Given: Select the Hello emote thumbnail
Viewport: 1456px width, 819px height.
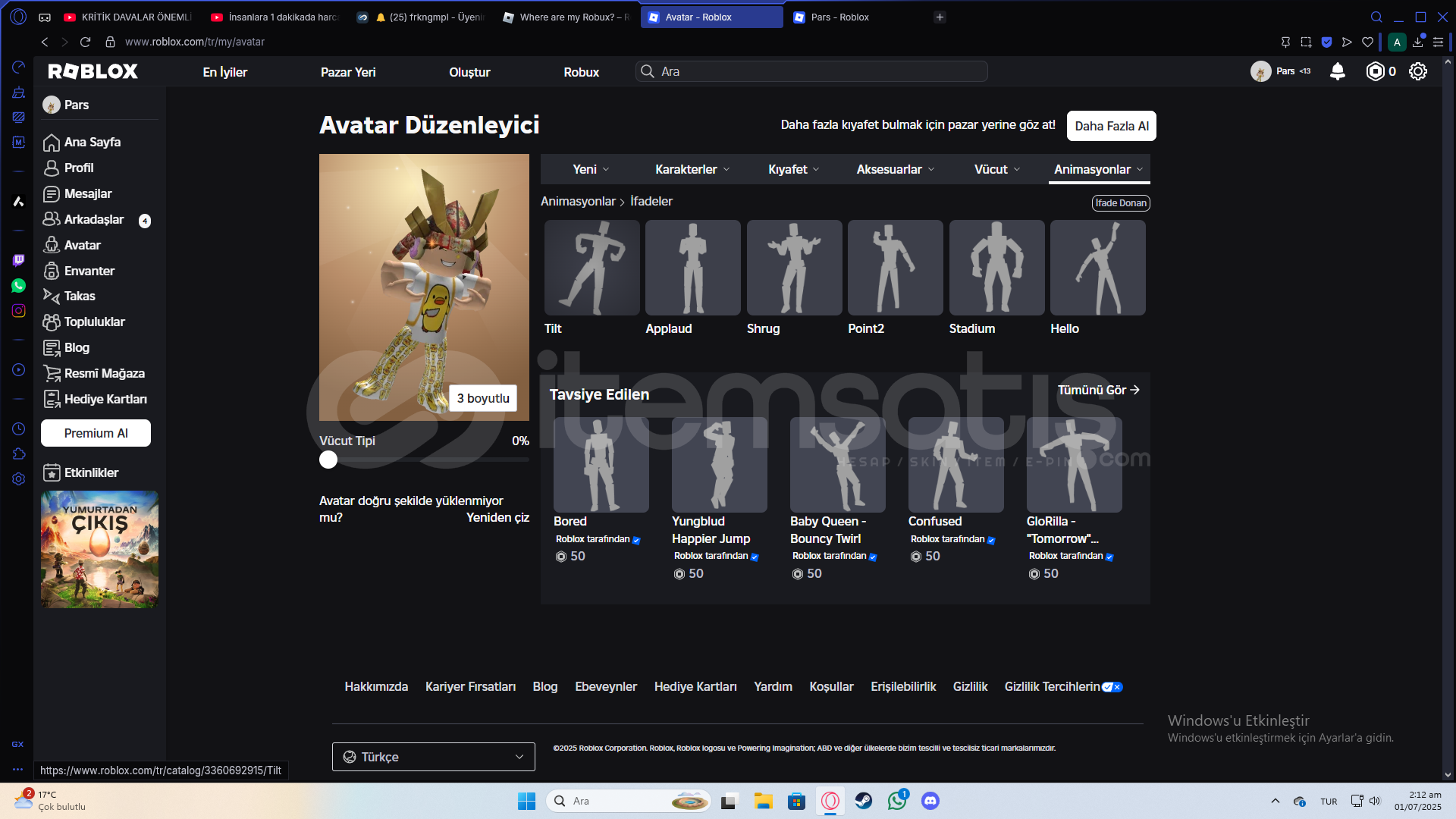Looking at the screenshot, I should click(x=1098, y=268).
